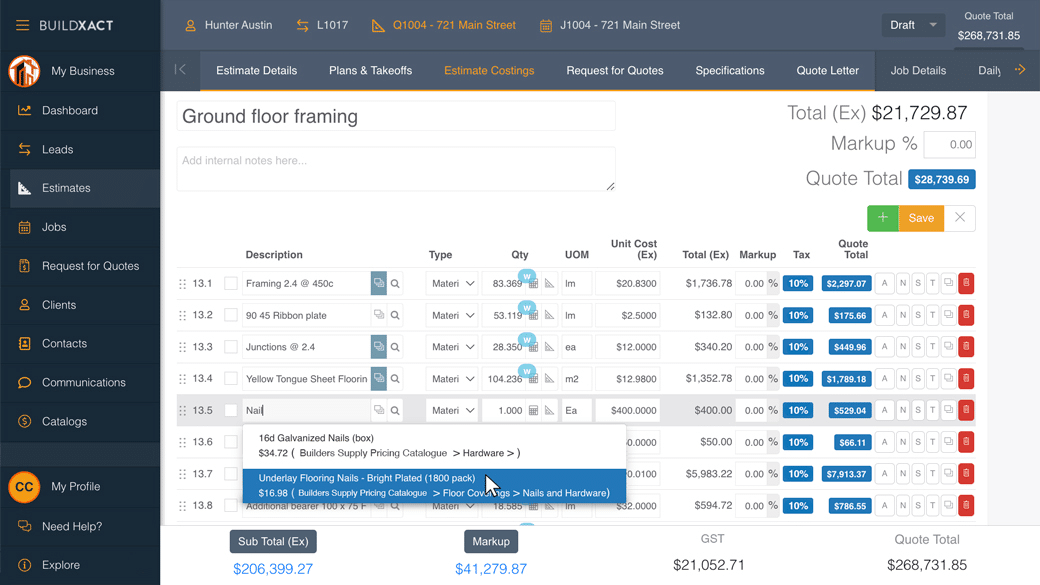Collapse the tab bar with left arrow icon
The image size is (1040, 585).
pos(180,70)
